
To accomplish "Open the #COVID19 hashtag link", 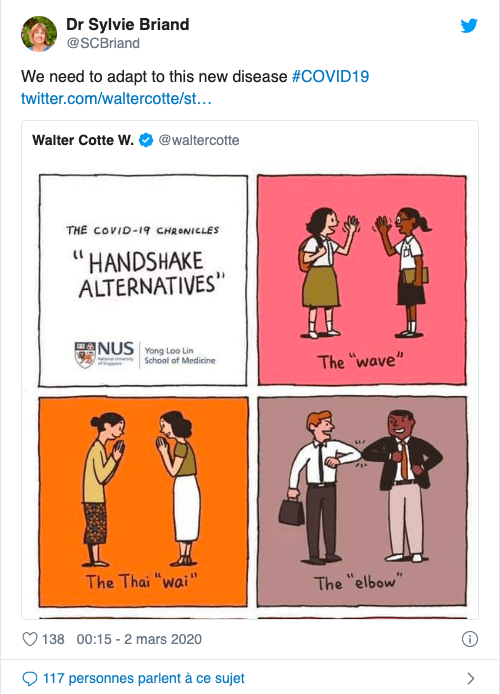I will [x=330, y=77].
